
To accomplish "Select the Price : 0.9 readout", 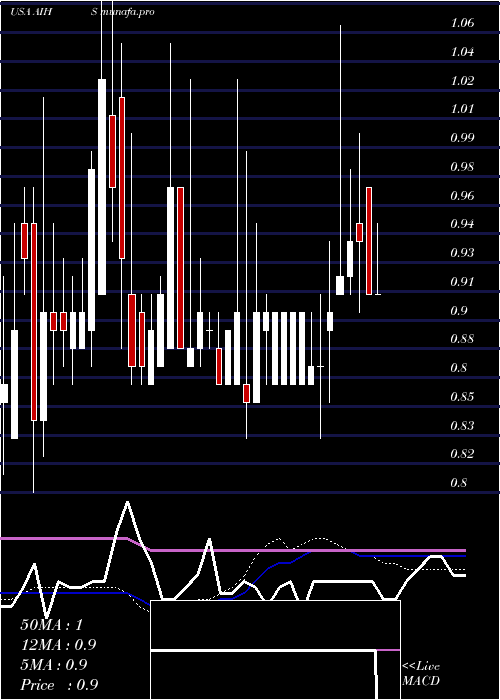I will click(x=59, y=685).
